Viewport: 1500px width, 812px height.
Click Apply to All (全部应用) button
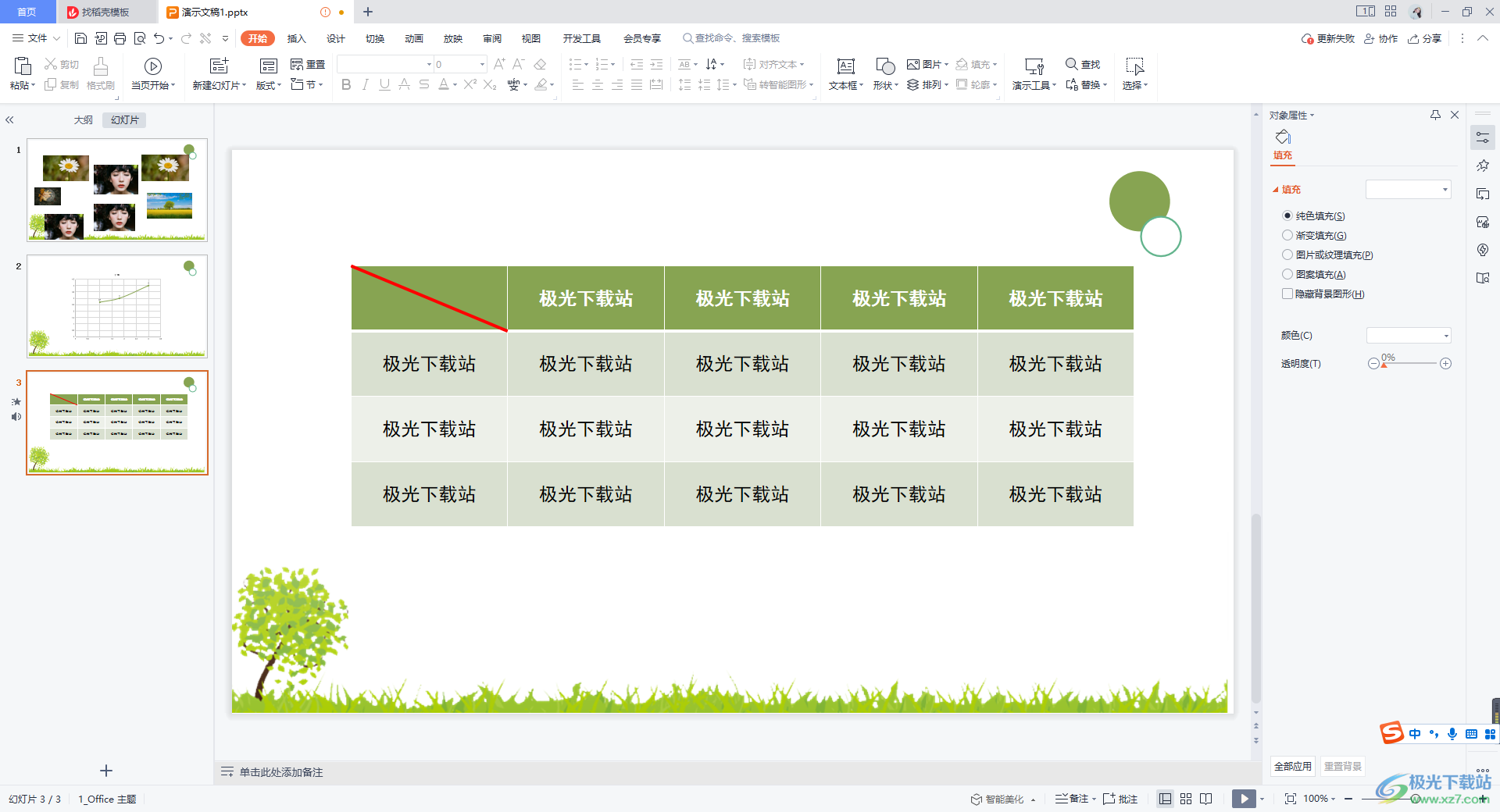tap(1293, 766)
